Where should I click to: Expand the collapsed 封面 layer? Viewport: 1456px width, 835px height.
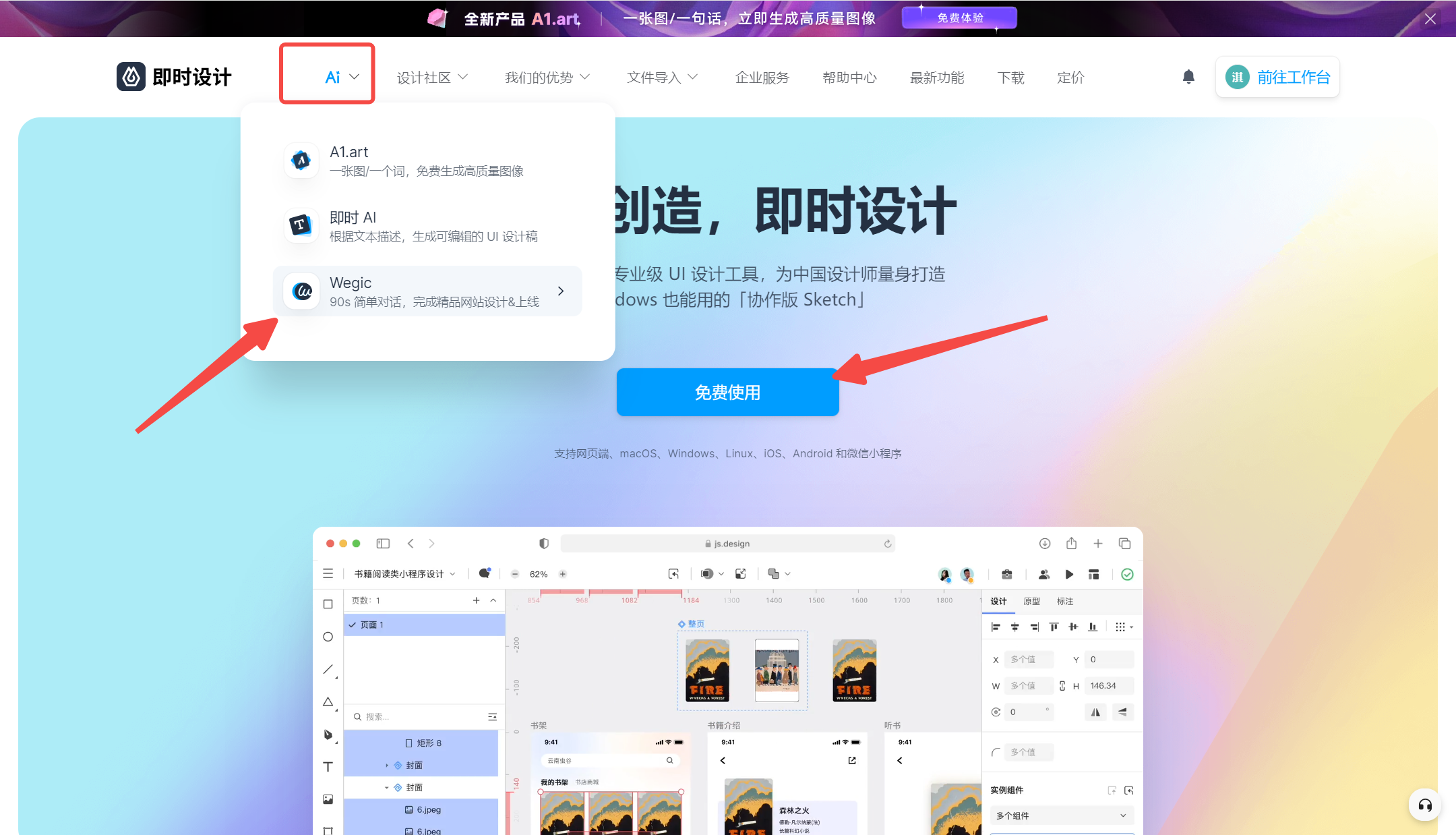[387, 766]
